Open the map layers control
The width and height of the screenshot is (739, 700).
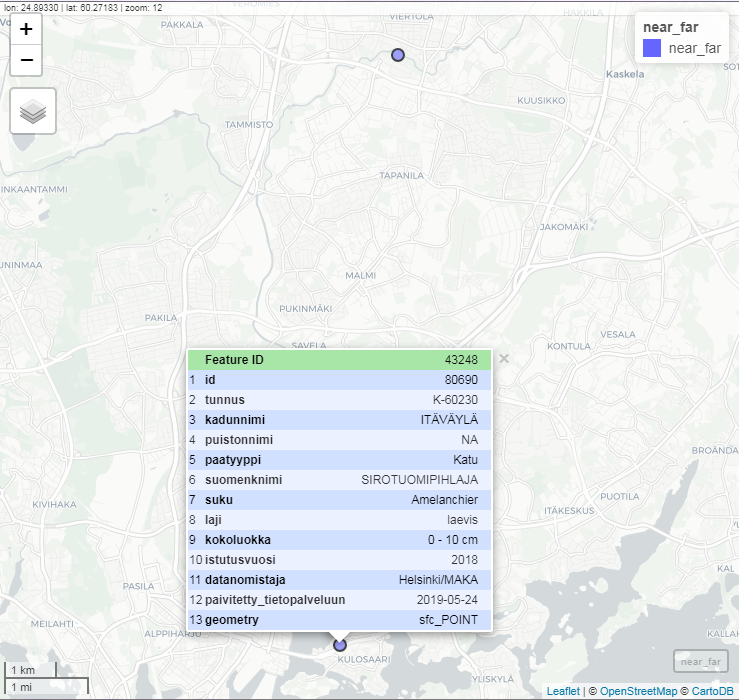click(33, 111)
